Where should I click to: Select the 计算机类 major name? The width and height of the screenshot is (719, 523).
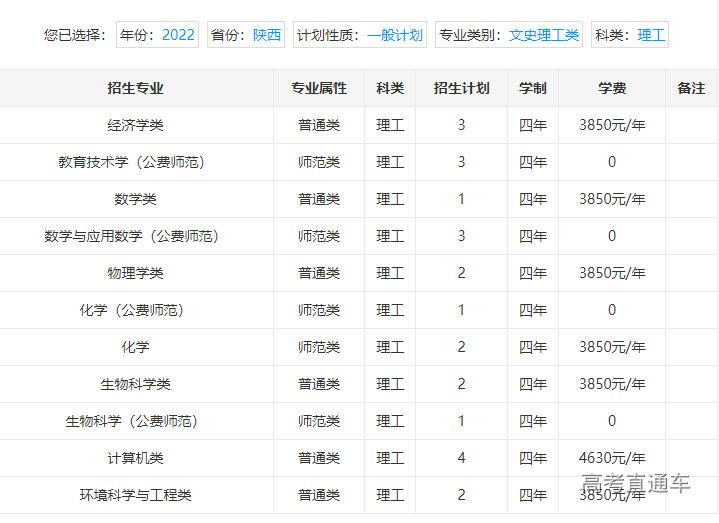(x=136, y=458)
